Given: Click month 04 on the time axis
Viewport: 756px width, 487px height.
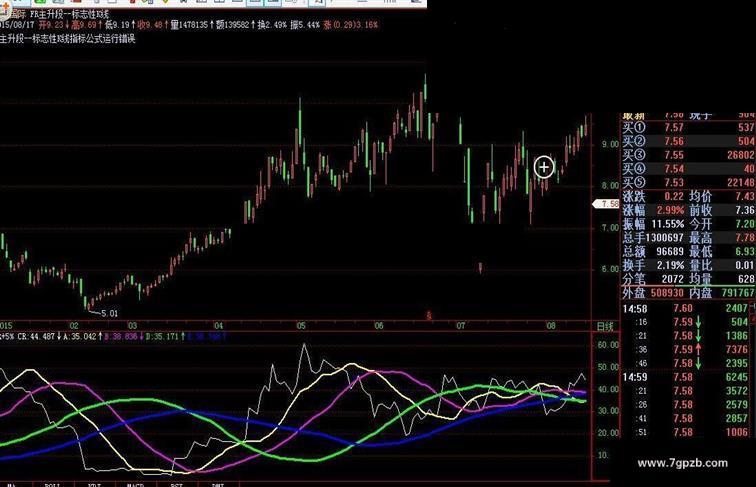Looking at the screenshot, I should (x=218, y=326).
